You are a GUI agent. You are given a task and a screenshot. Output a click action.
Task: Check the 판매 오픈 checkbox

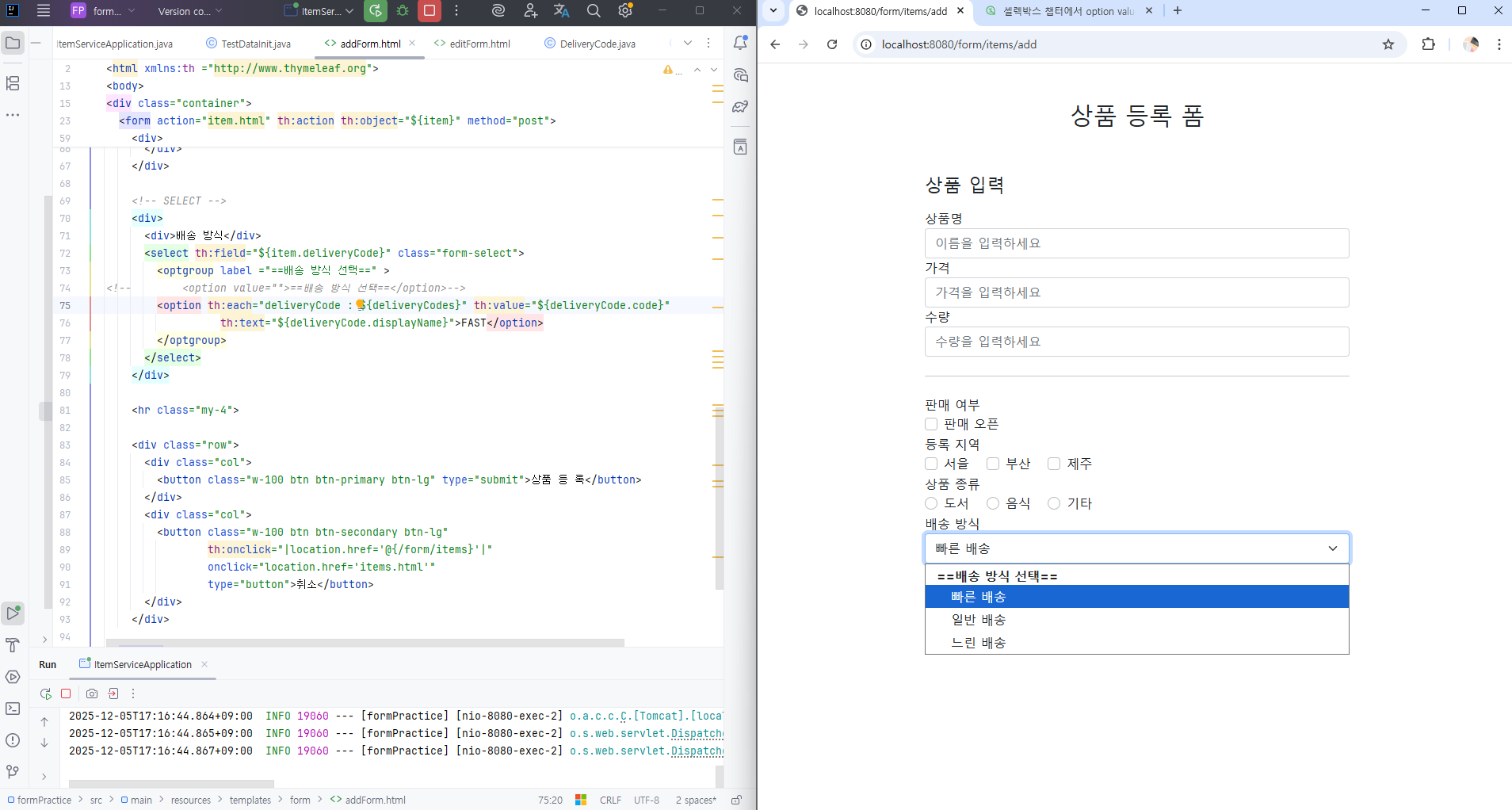(931, 424)
